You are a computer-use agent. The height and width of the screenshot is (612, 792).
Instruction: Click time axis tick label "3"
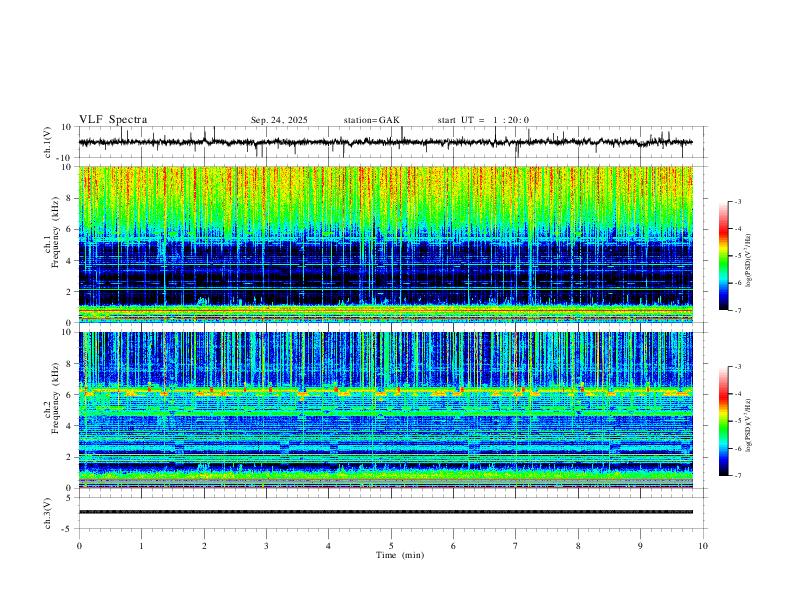266,546
